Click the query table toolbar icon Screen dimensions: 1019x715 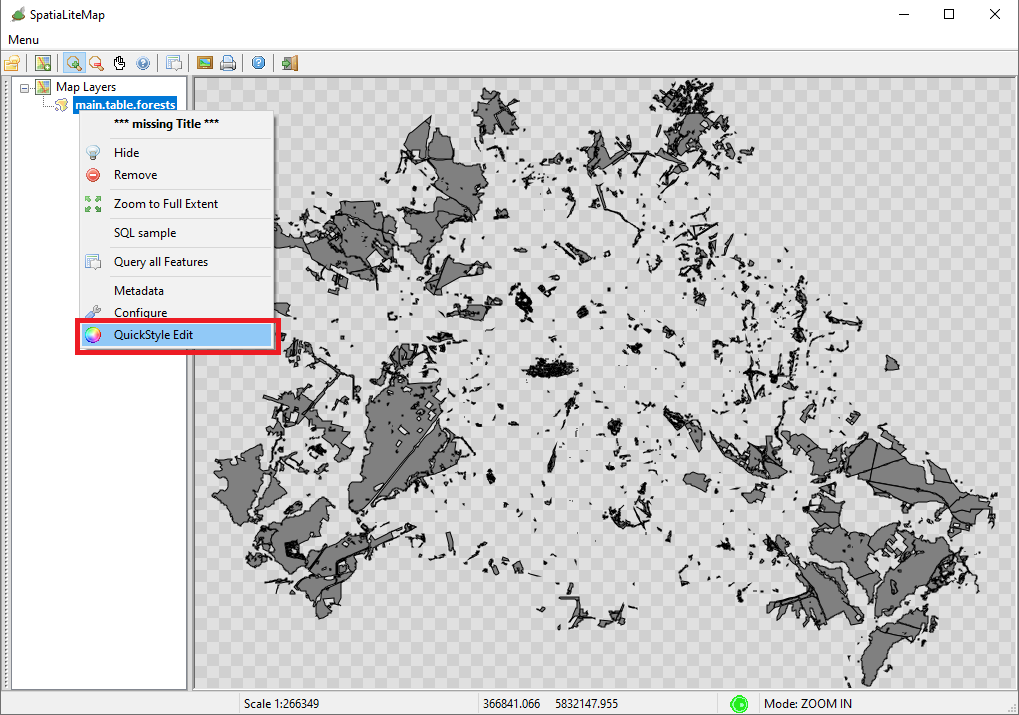(x=174, y=63)
